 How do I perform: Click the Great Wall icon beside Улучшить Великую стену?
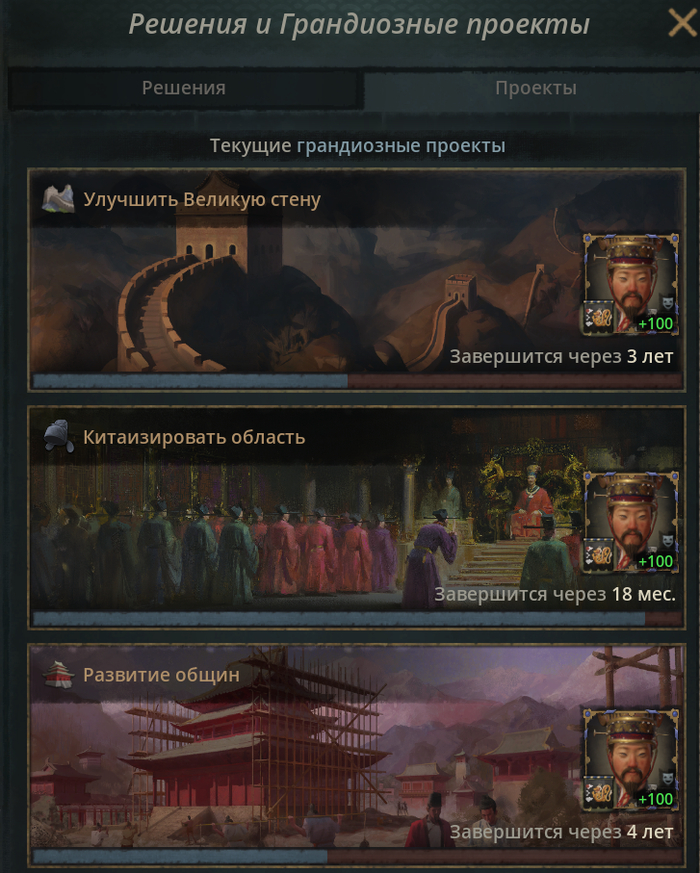click(x=58, y=199)
